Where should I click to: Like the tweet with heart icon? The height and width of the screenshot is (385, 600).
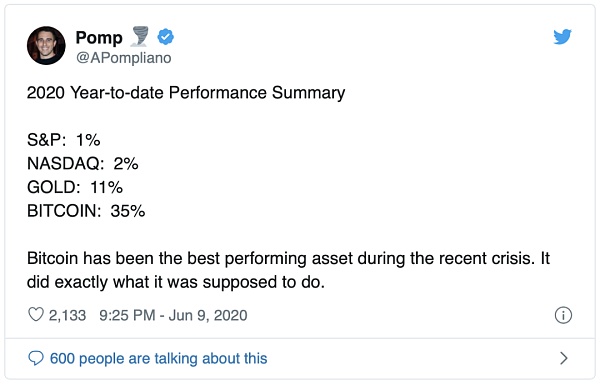(36, 315)
